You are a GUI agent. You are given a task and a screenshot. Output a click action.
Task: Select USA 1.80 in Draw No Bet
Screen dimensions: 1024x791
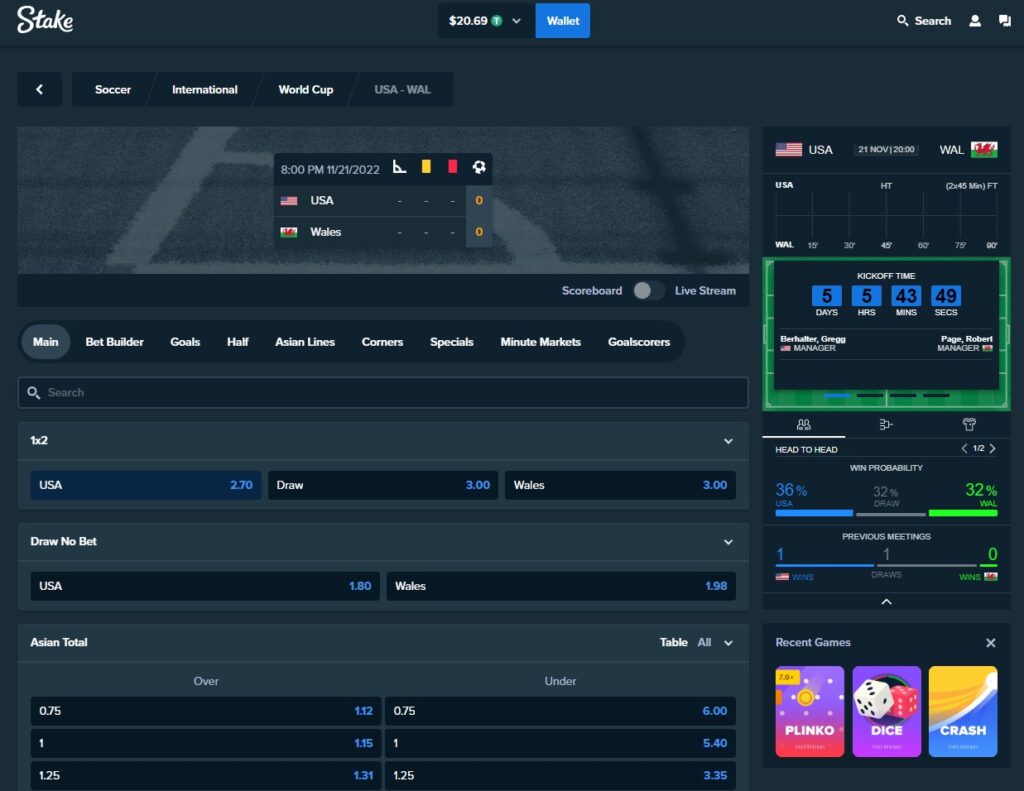click(x=205, y=586)
